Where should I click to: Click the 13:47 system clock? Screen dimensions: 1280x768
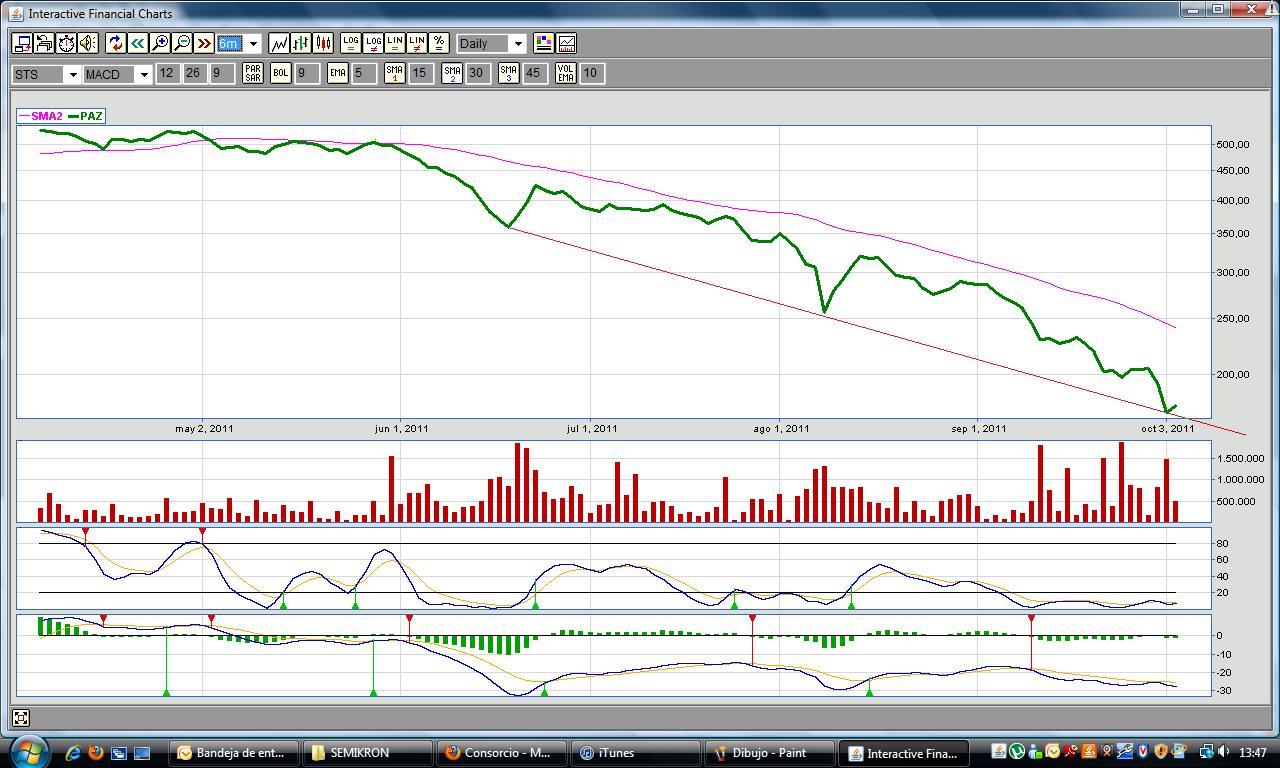point(1252,752)
